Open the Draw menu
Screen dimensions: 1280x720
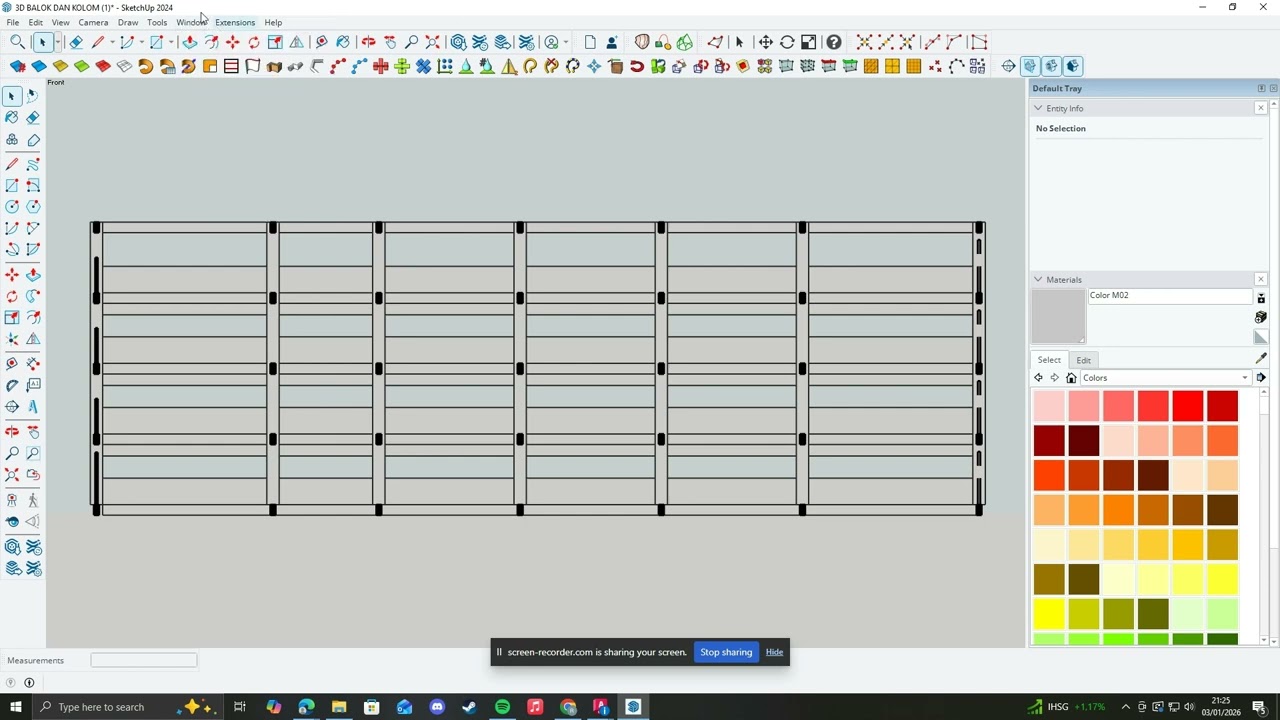tap(128, 22)
